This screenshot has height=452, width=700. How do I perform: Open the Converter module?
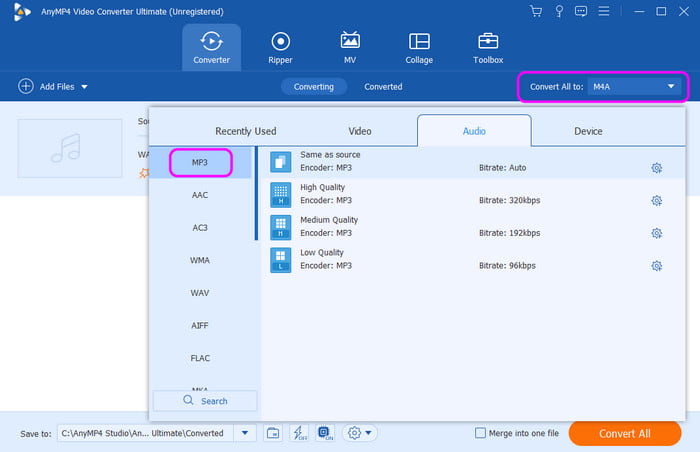pyautogui.click(x=211, y=47)
